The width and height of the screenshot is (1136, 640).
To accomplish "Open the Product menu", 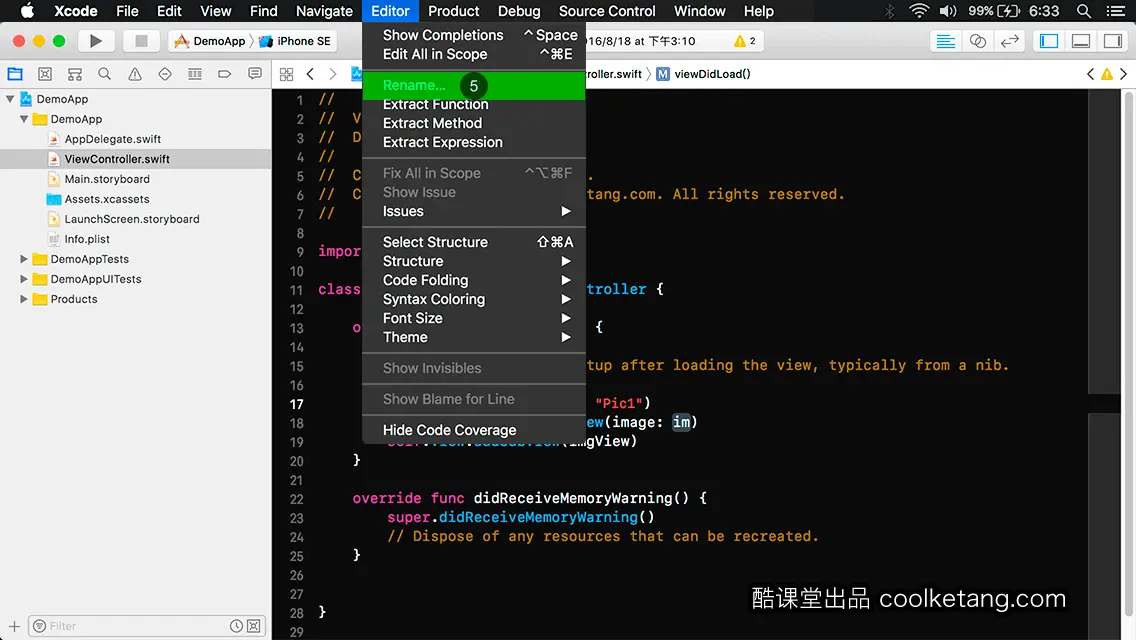I will click(x=454, y=11).
